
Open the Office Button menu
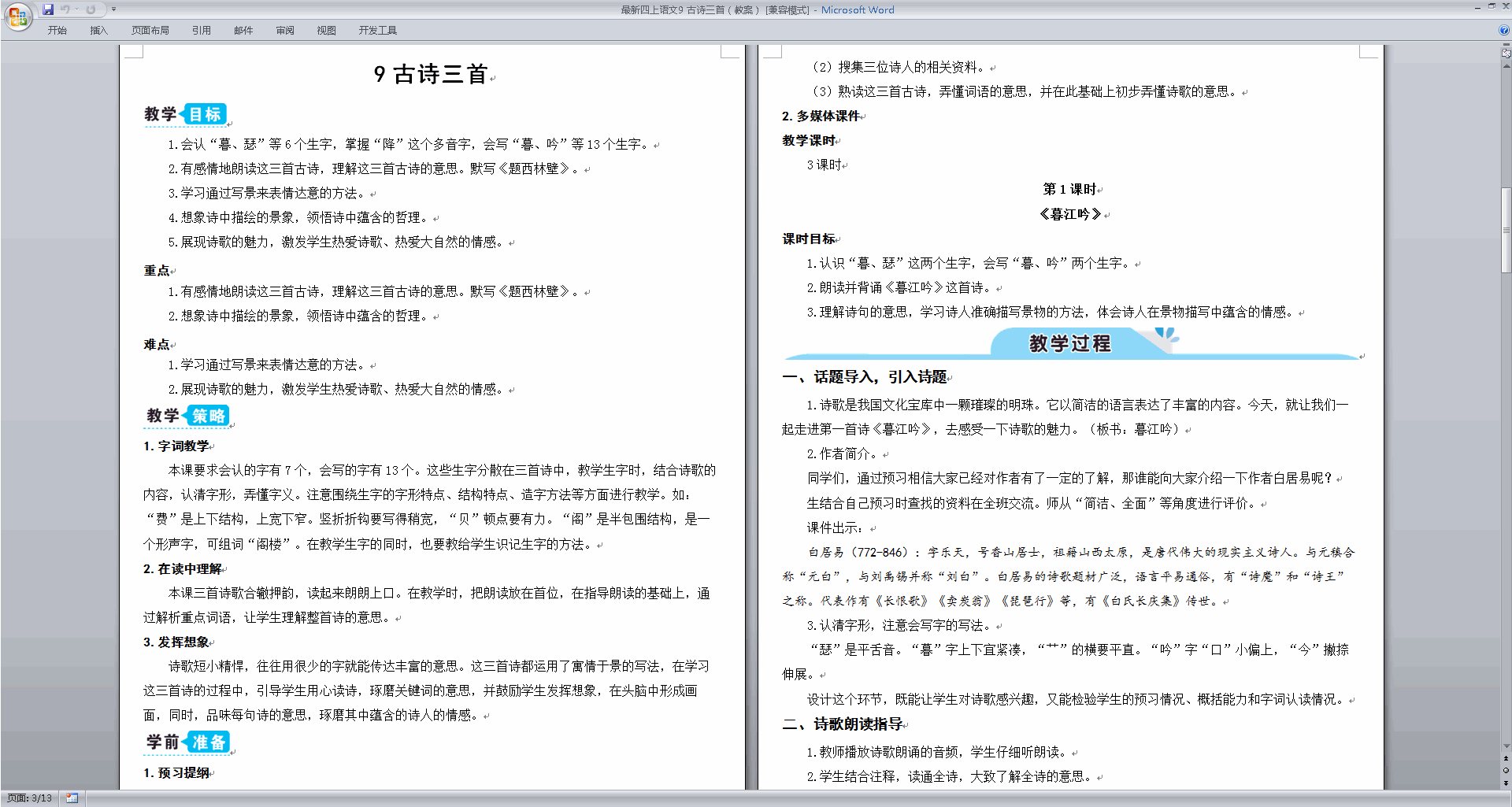click(17, 16)
